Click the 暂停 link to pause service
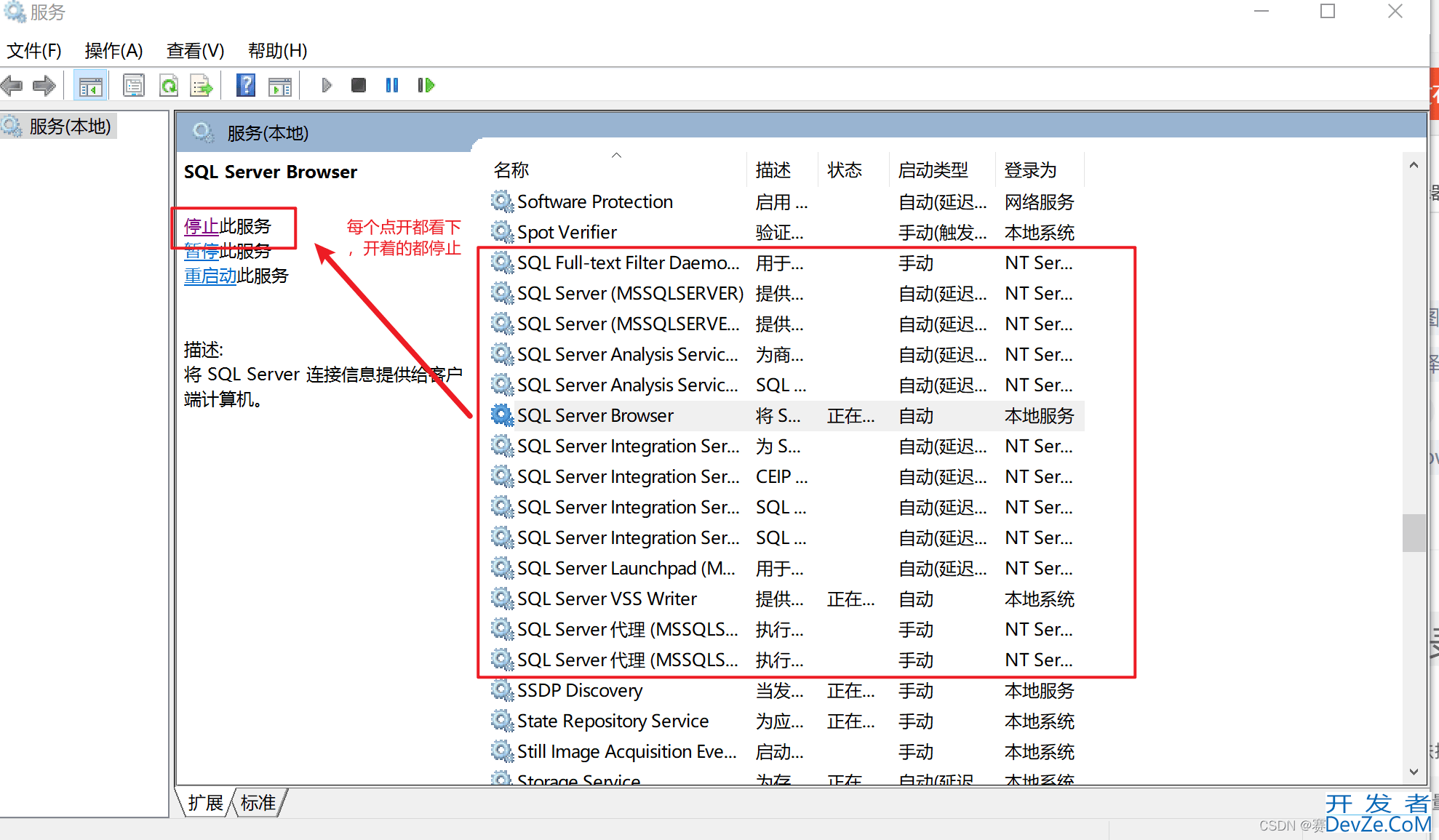The image size is (1439, 840). [x=202, y=251]
